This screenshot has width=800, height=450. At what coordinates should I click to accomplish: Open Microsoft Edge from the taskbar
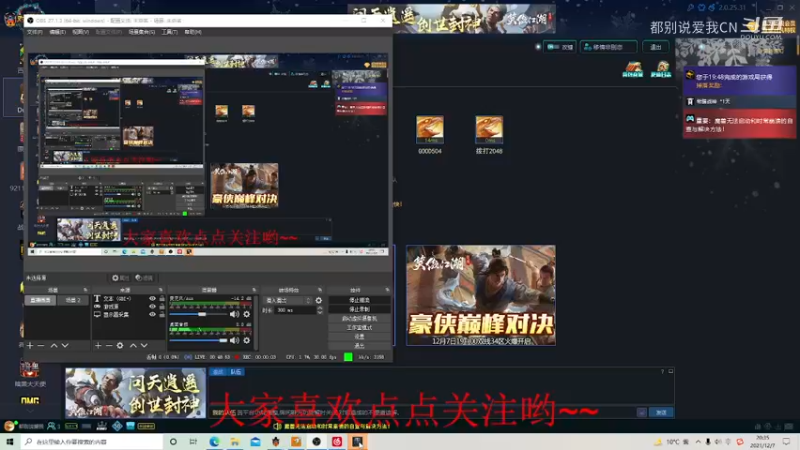coord(214,441)
